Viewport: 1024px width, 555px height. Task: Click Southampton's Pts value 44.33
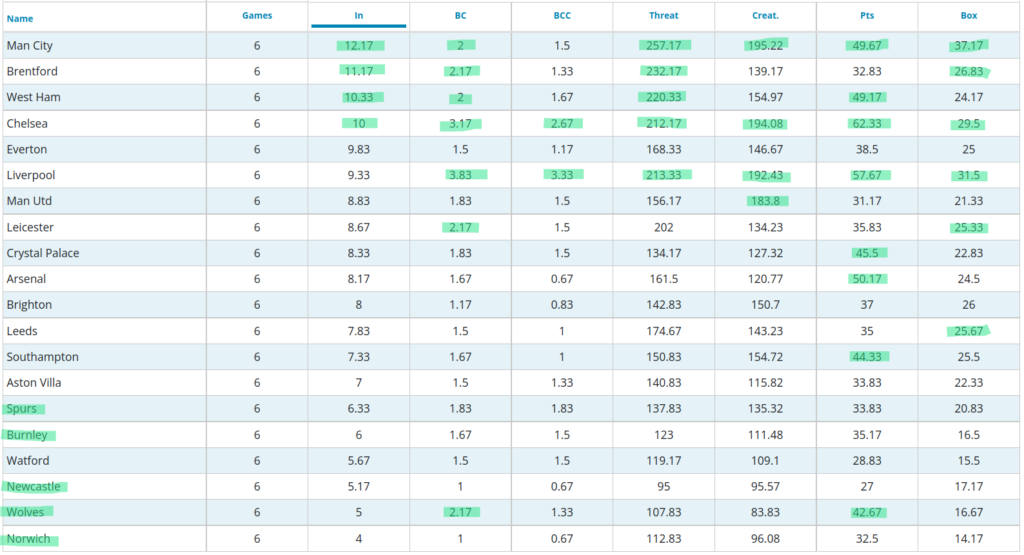(867, 357)
